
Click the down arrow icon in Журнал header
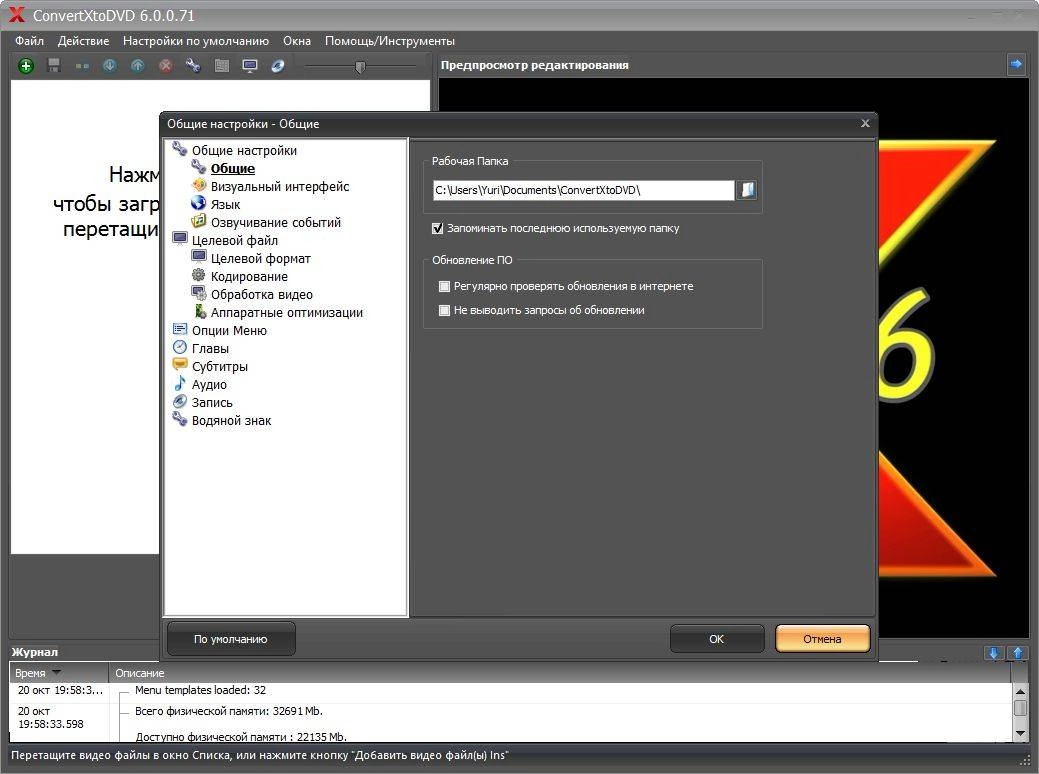tap(993, 653)
